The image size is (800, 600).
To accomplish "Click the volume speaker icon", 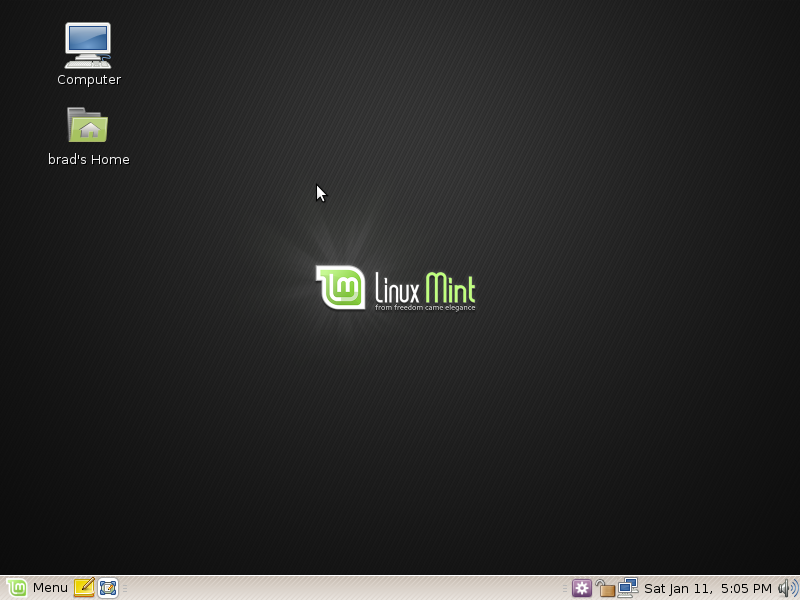I will 788,588.
